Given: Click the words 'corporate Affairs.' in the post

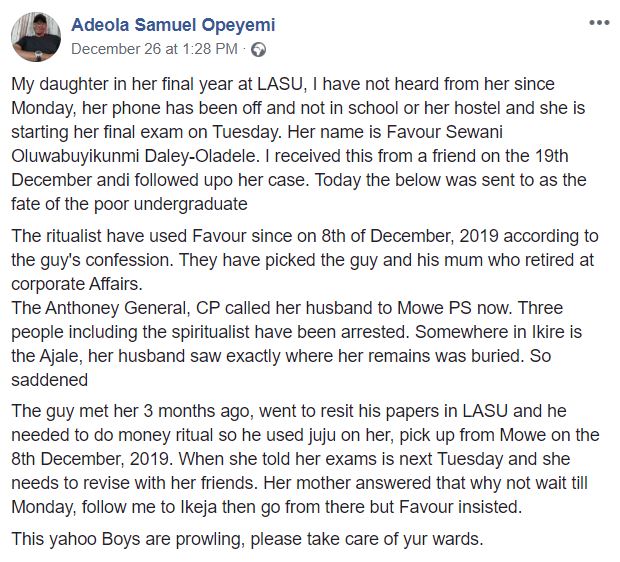Looking at the screenshot, I should click(77, 284).
